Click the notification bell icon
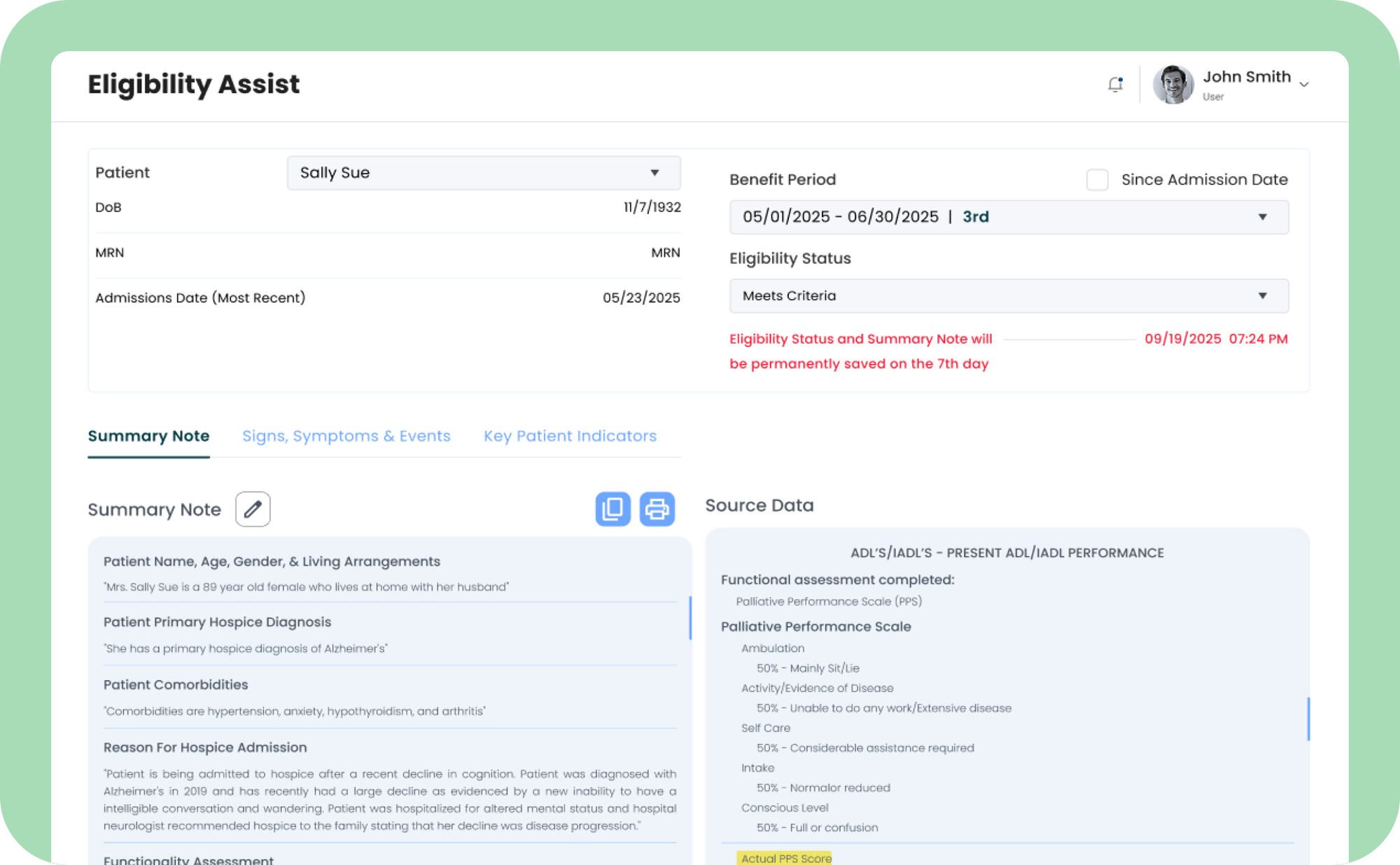This screenshot has width=1400, height=865. 1115,85
